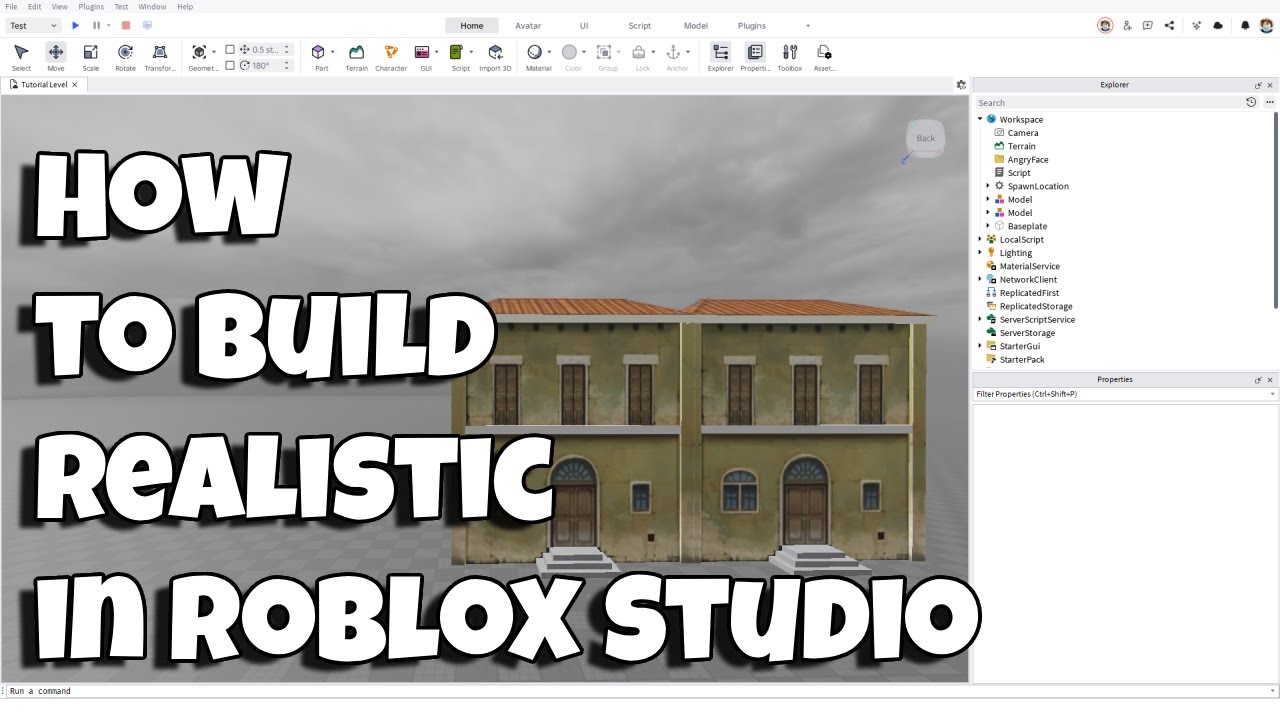Click Import 3D
The height and width of the screenshot is (720, 1280).
tap(495, 56)
